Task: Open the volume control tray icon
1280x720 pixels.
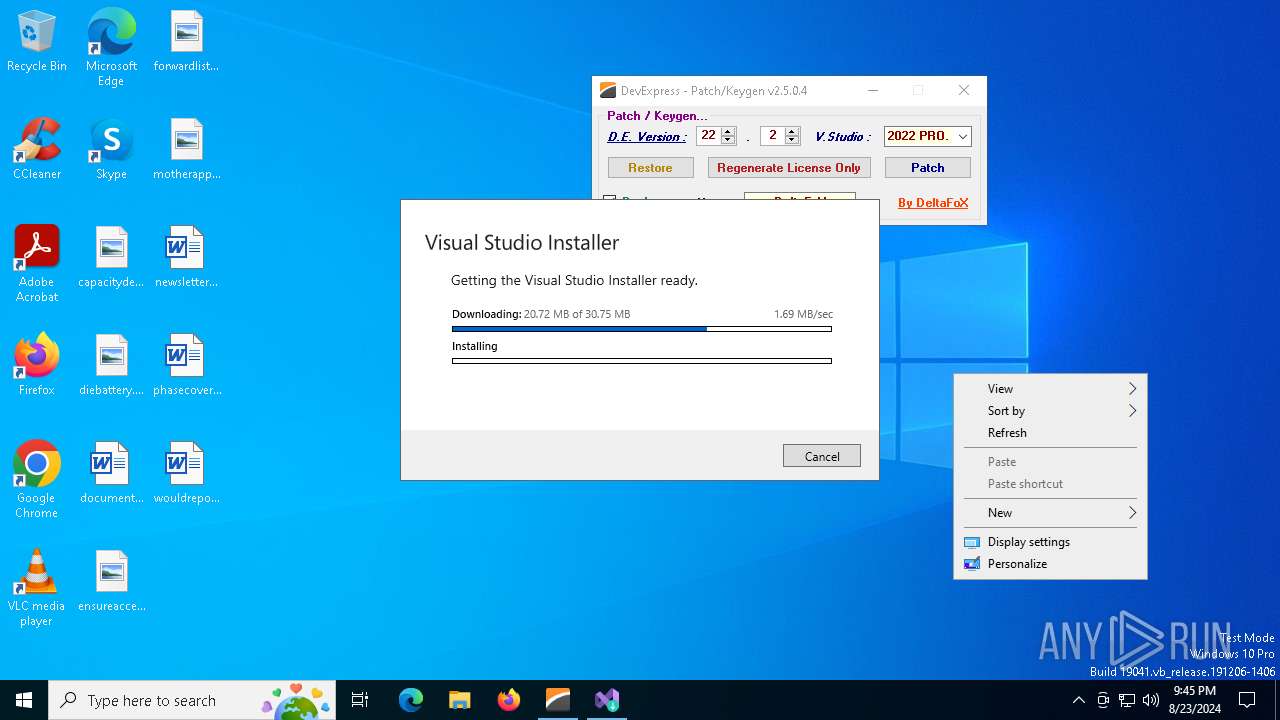Action: [1151, 700]
